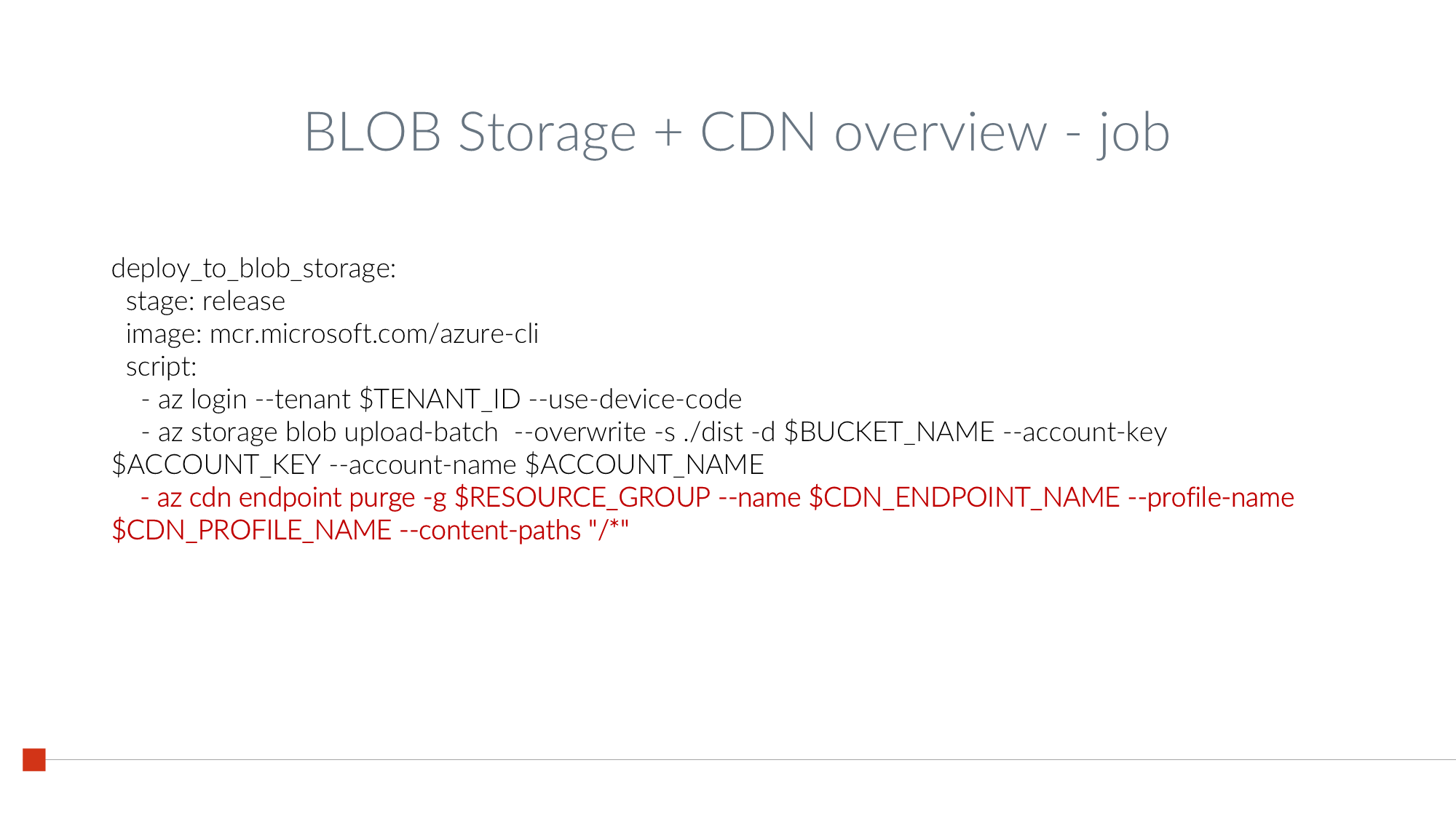Click the $ACCOUNT_NAME variable
1456x819 pixels.
click(x=644, y=465)
